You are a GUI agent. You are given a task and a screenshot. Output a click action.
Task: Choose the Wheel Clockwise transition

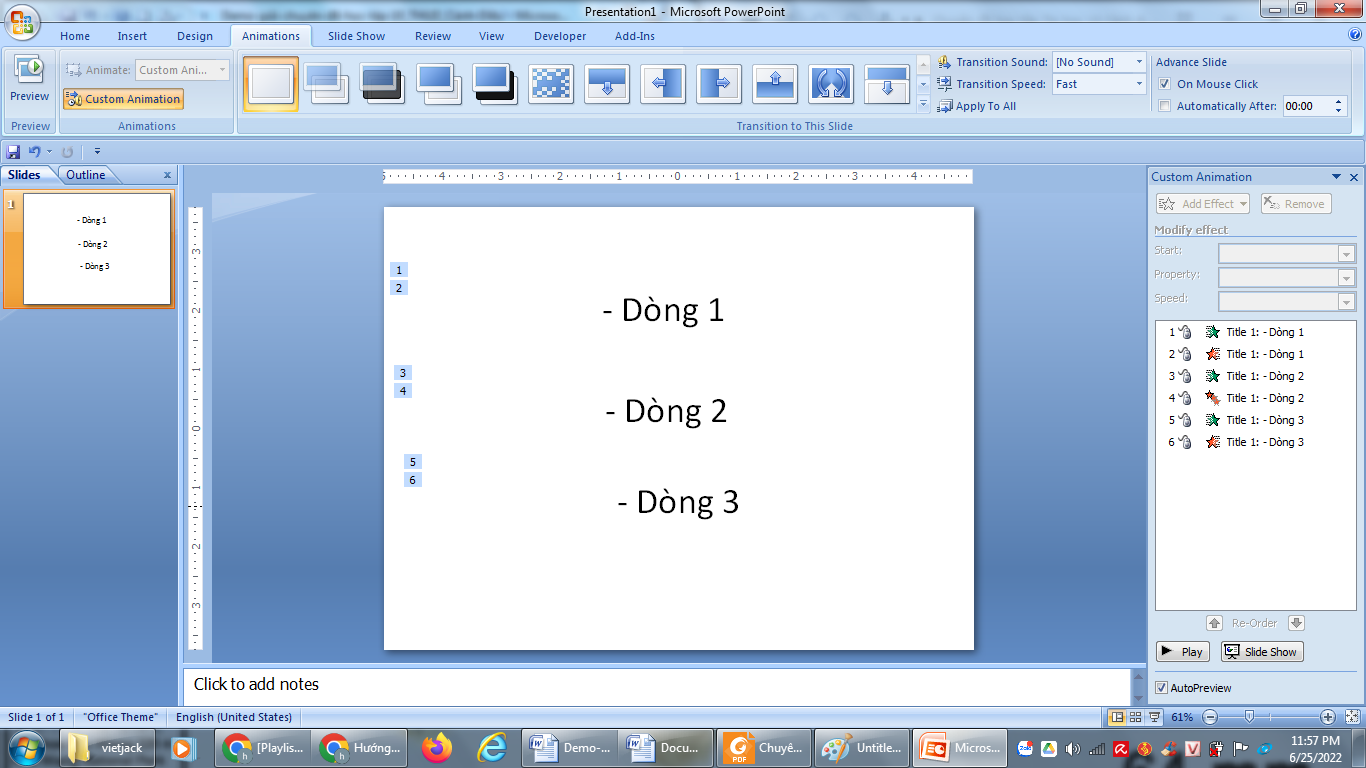tap(831, 84)
